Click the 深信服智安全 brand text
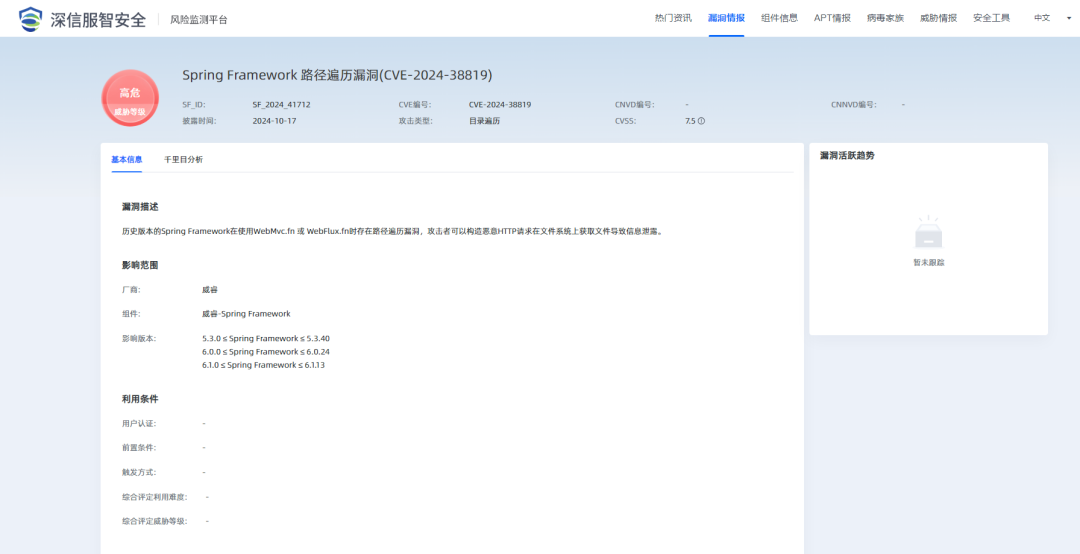 pyautogui.click(x=98, y=19)
